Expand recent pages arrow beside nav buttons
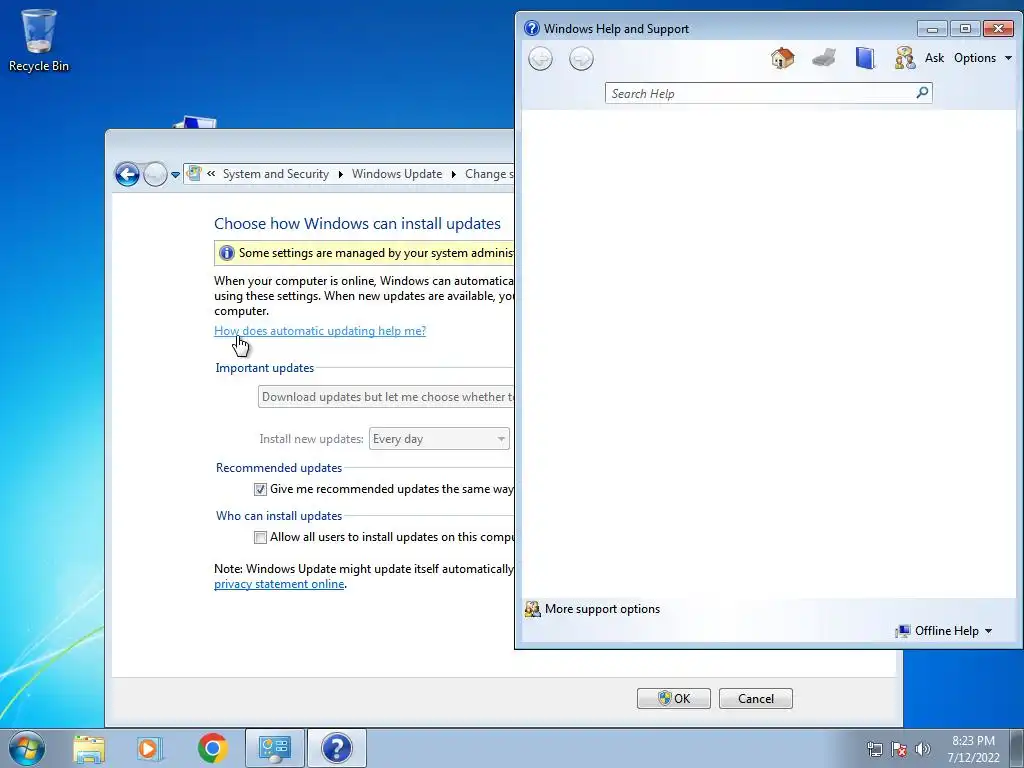The height and width of the screenshot is (768, 1024). pyautogui.click(x=175, y=174)
